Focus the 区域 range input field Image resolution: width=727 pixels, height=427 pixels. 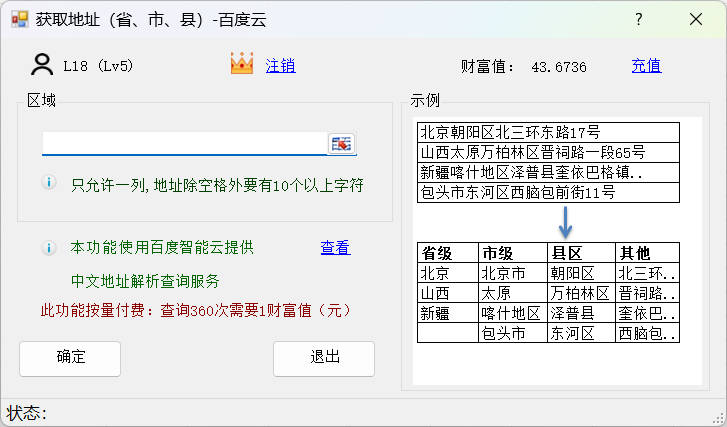click(x=185, y=144)
